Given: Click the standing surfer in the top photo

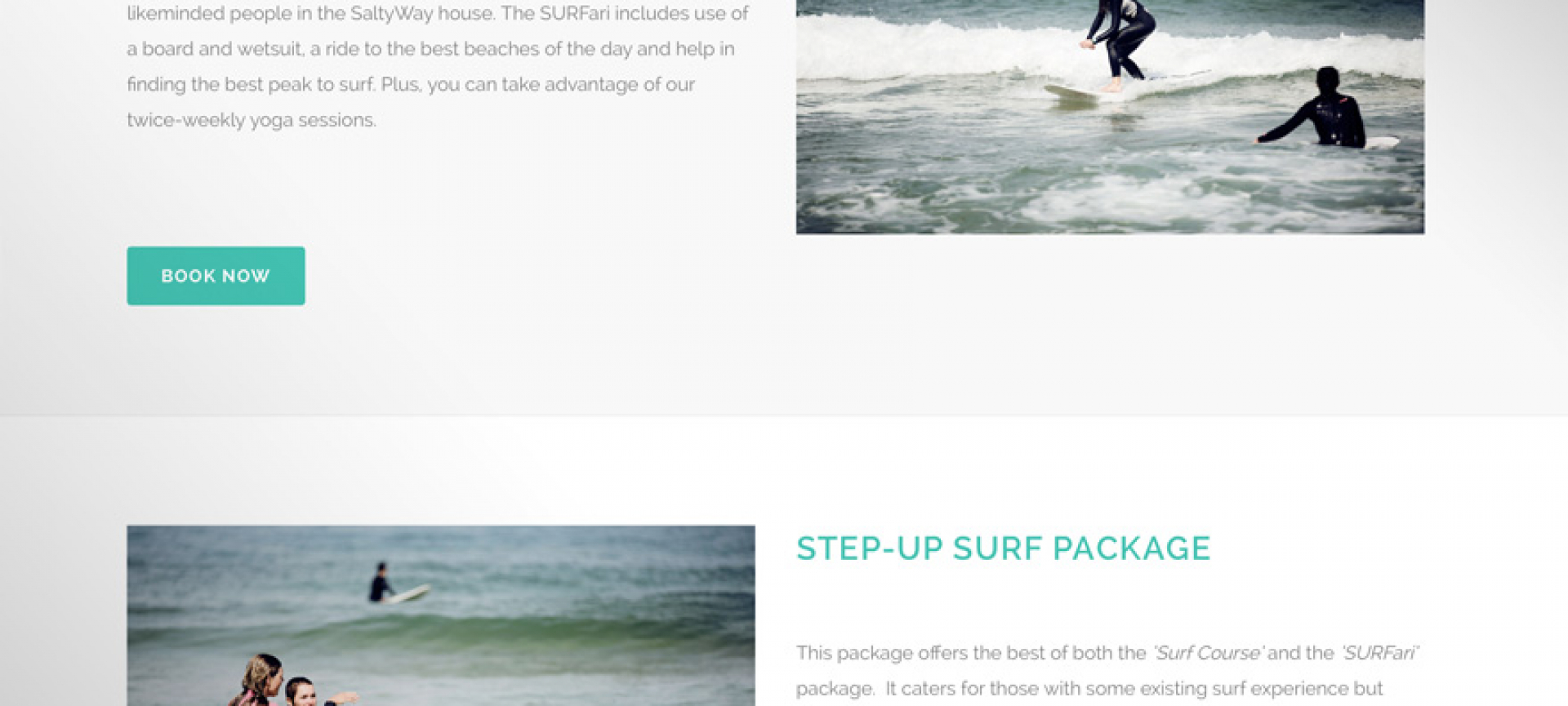Looking at the screenshot, I should (x=1119, y=42).
